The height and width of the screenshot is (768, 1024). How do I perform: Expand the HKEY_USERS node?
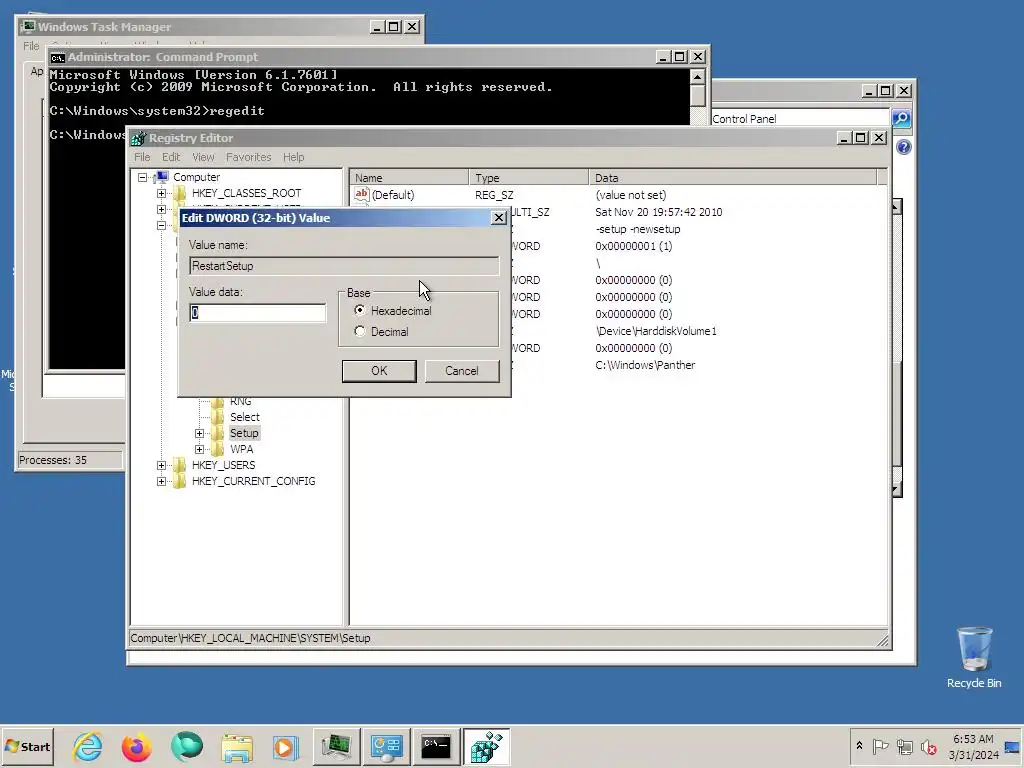pyautogui.click(x=161, y=465)
